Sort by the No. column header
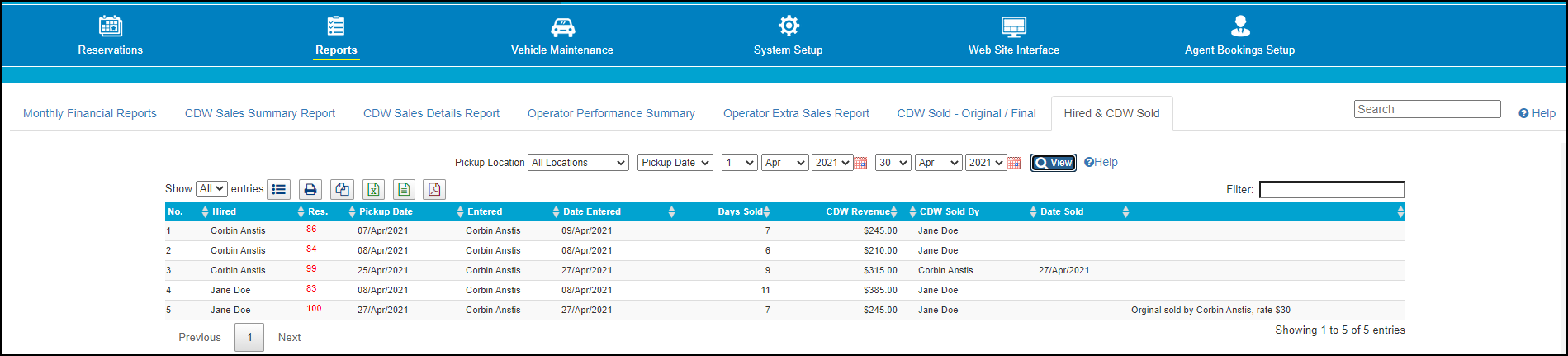The width and height of the screenshot is (1568, 356). 175,211
